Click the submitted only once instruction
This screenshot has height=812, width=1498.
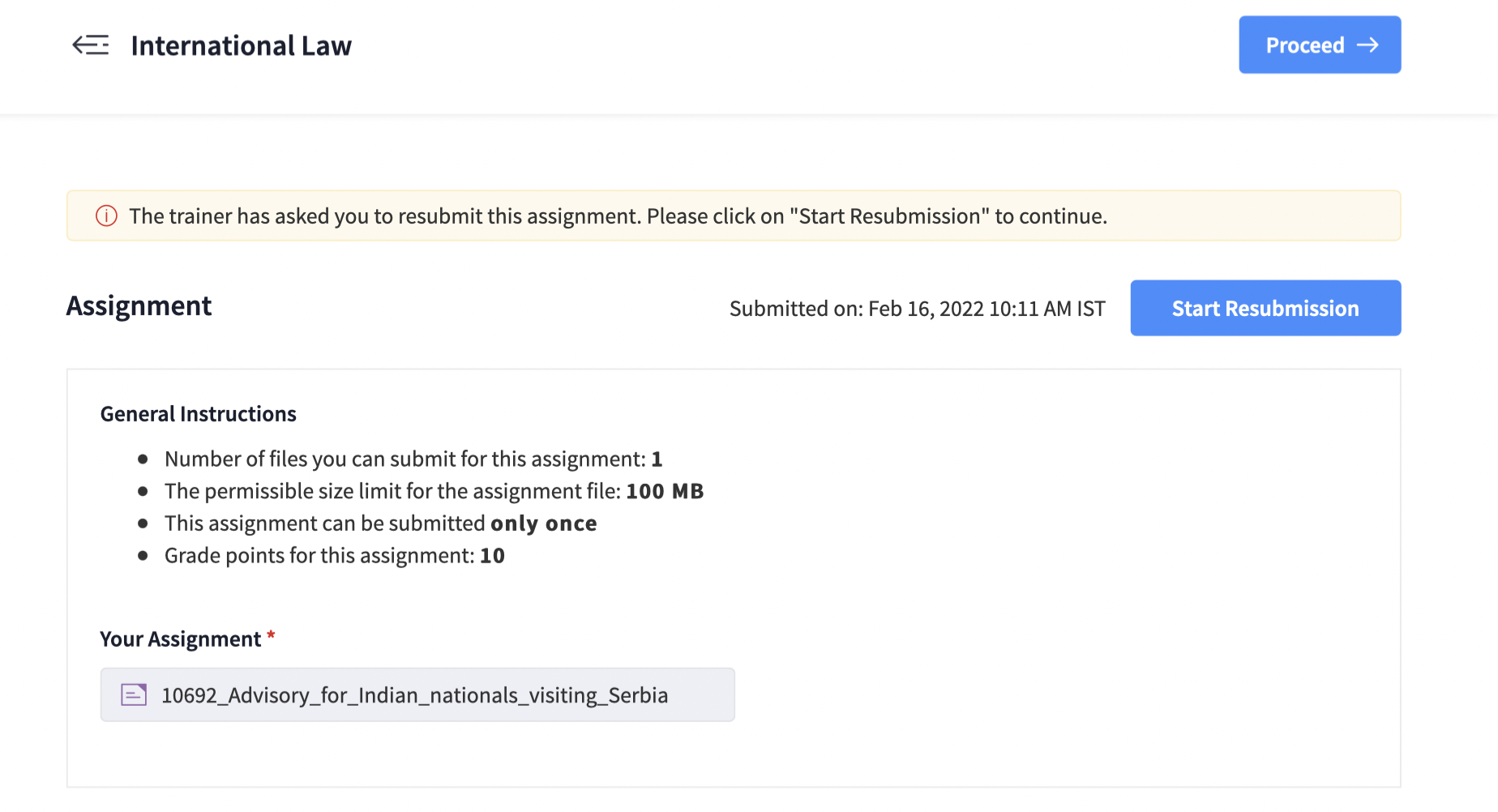click(380, 524)
